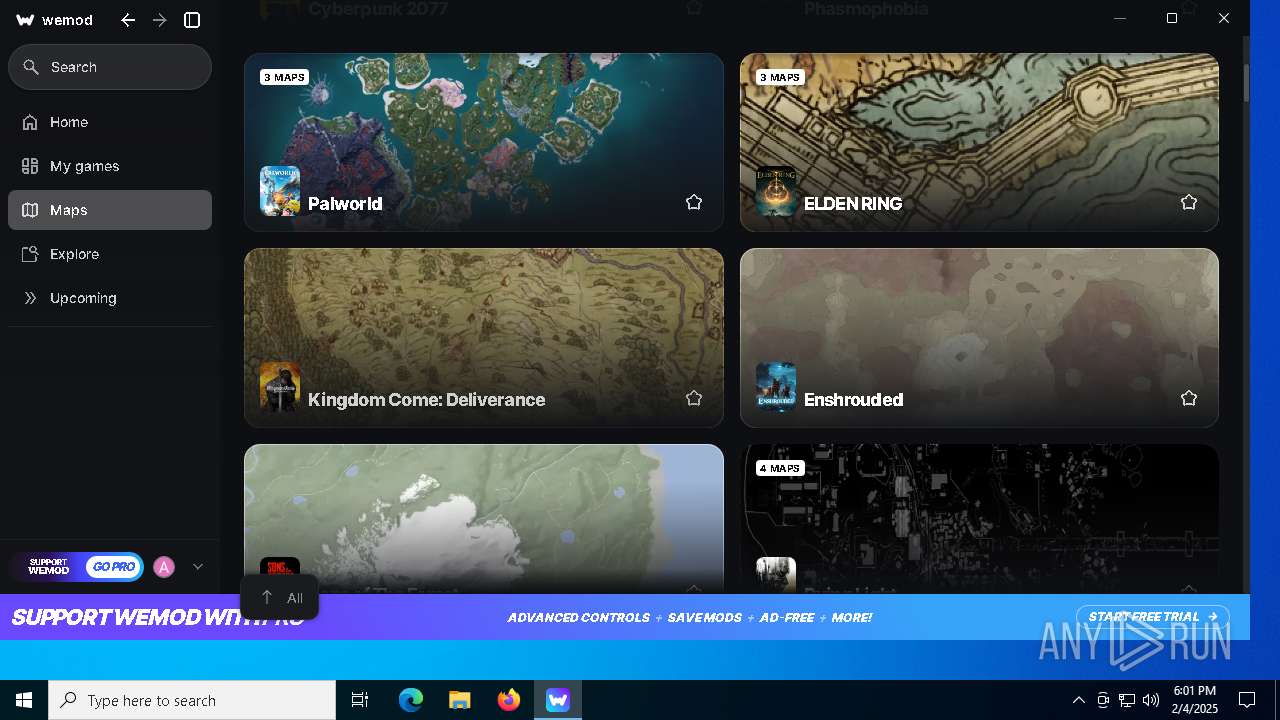Go back with the left arrow
The height and width of the screenshot is (720, 1280).
click(128, 20)
